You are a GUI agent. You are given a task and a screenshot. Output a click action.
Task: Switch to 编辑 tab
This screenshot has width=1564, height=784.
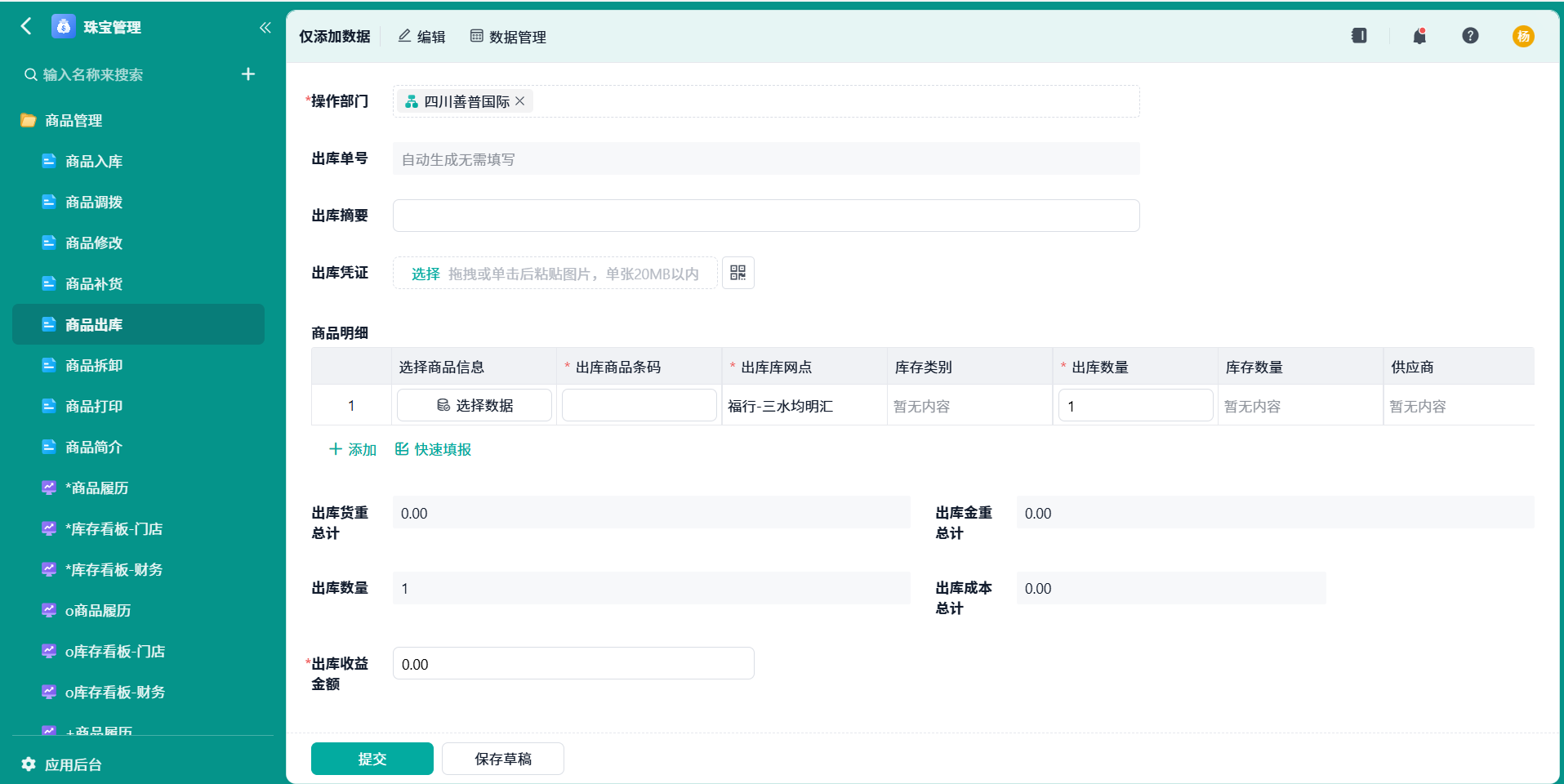click(421, 37)
